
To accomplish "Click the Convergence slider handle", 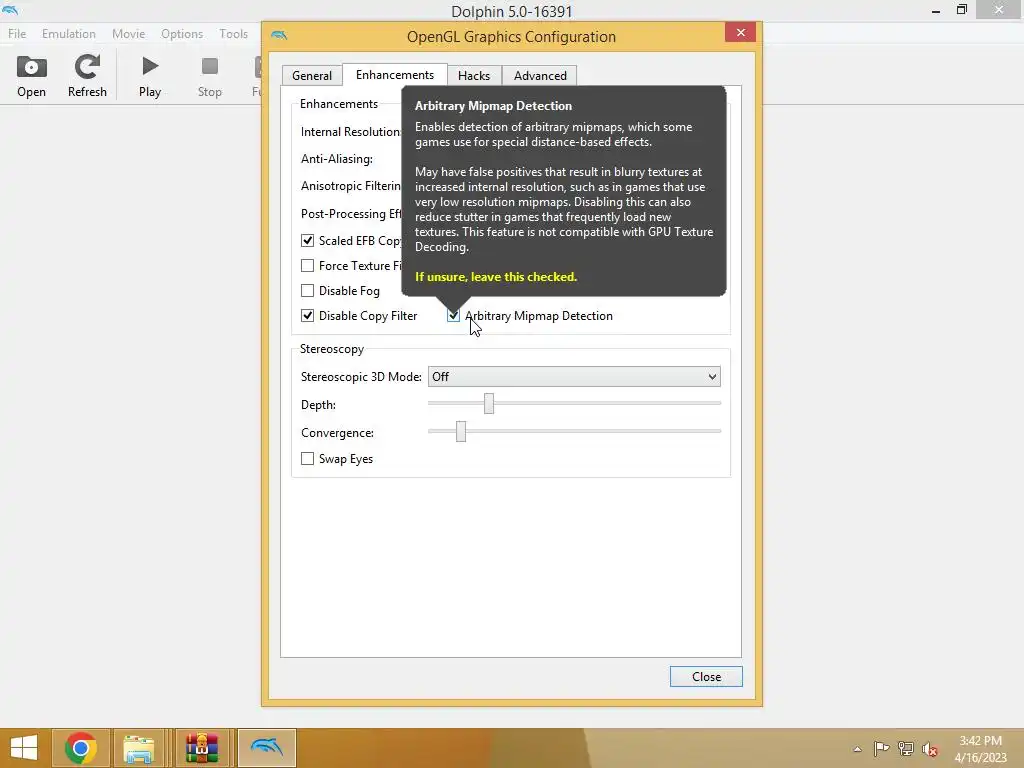I will point(461,431).
